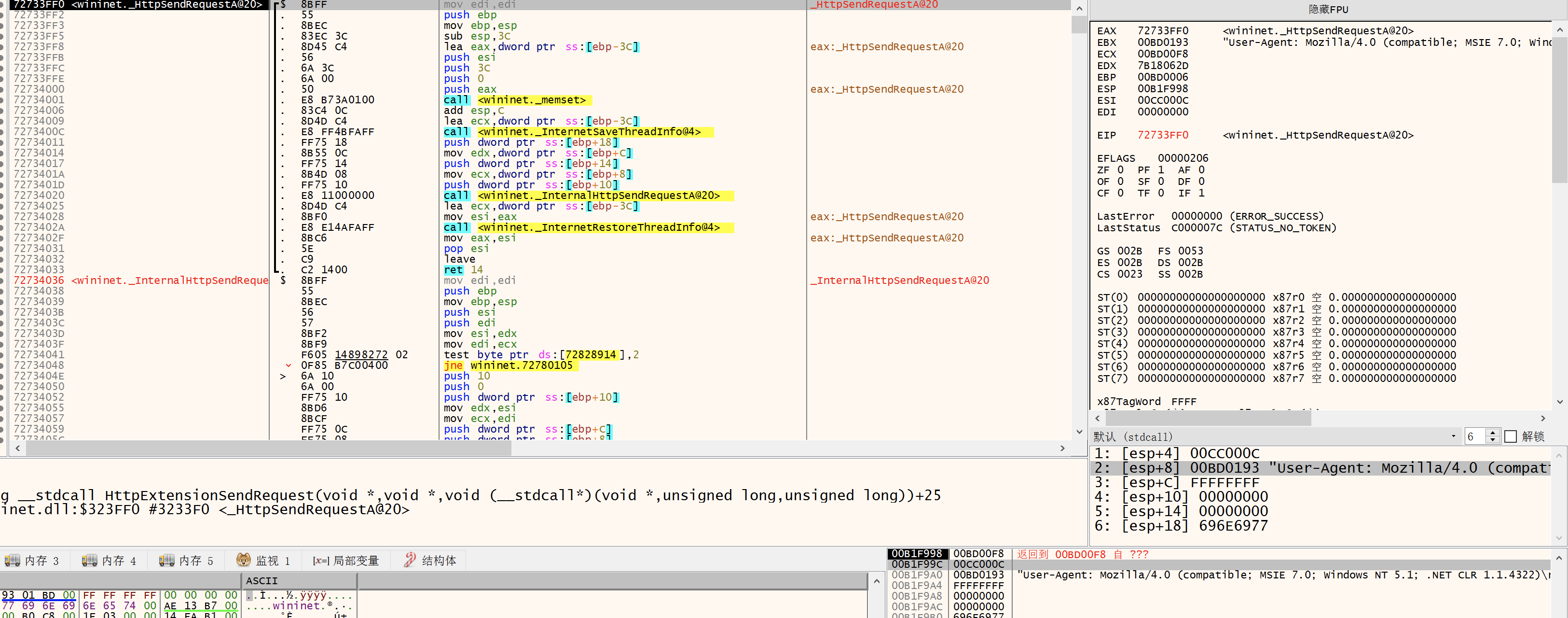The width and height of the screenshot is (1568, 618).
Task: Click registers panel horizontal scroll left arrow
Action: [x=1098, y=418]
